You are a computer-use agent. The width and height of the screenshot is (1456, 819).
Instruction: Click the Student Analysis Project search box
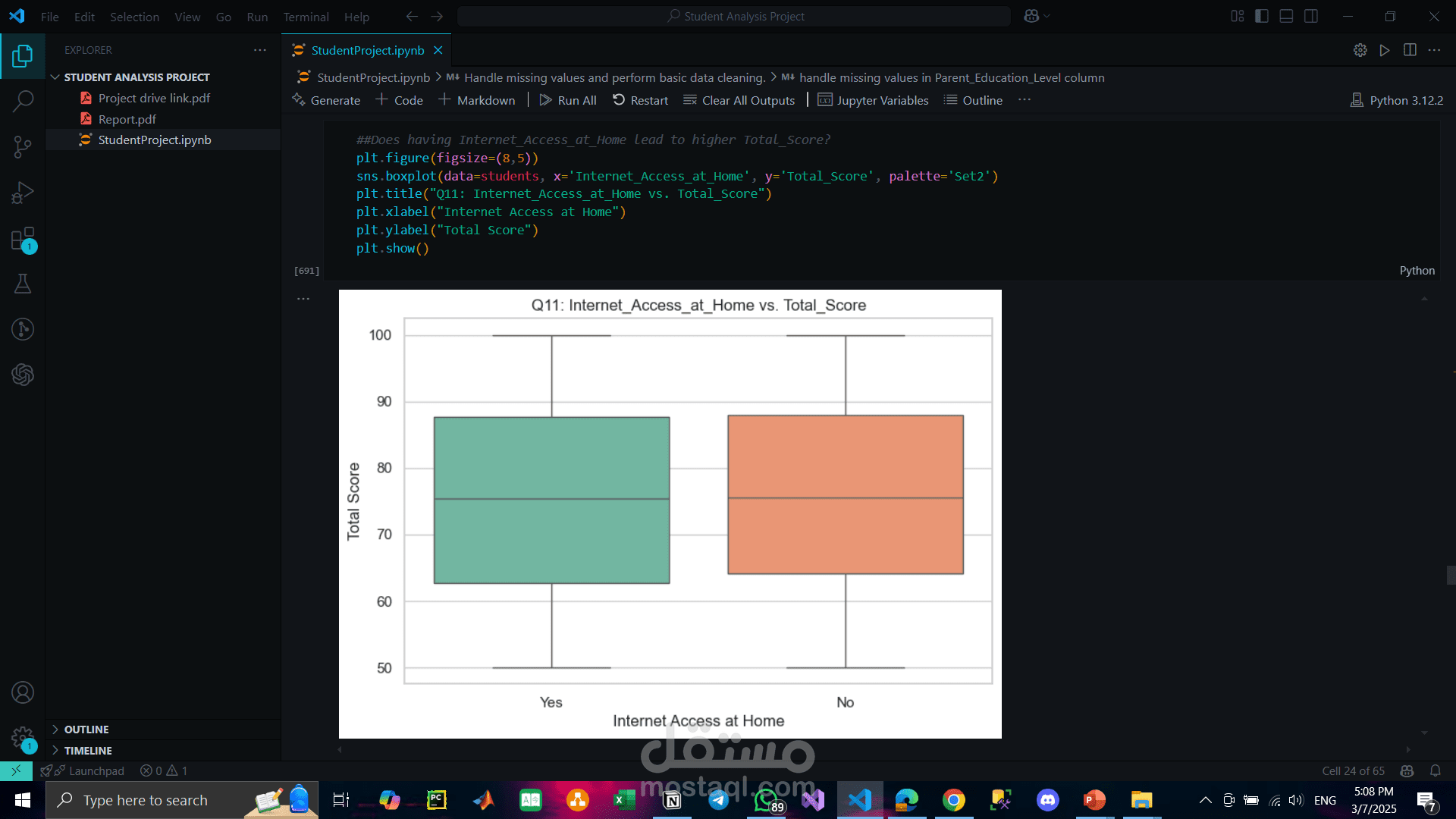[733, 16]
